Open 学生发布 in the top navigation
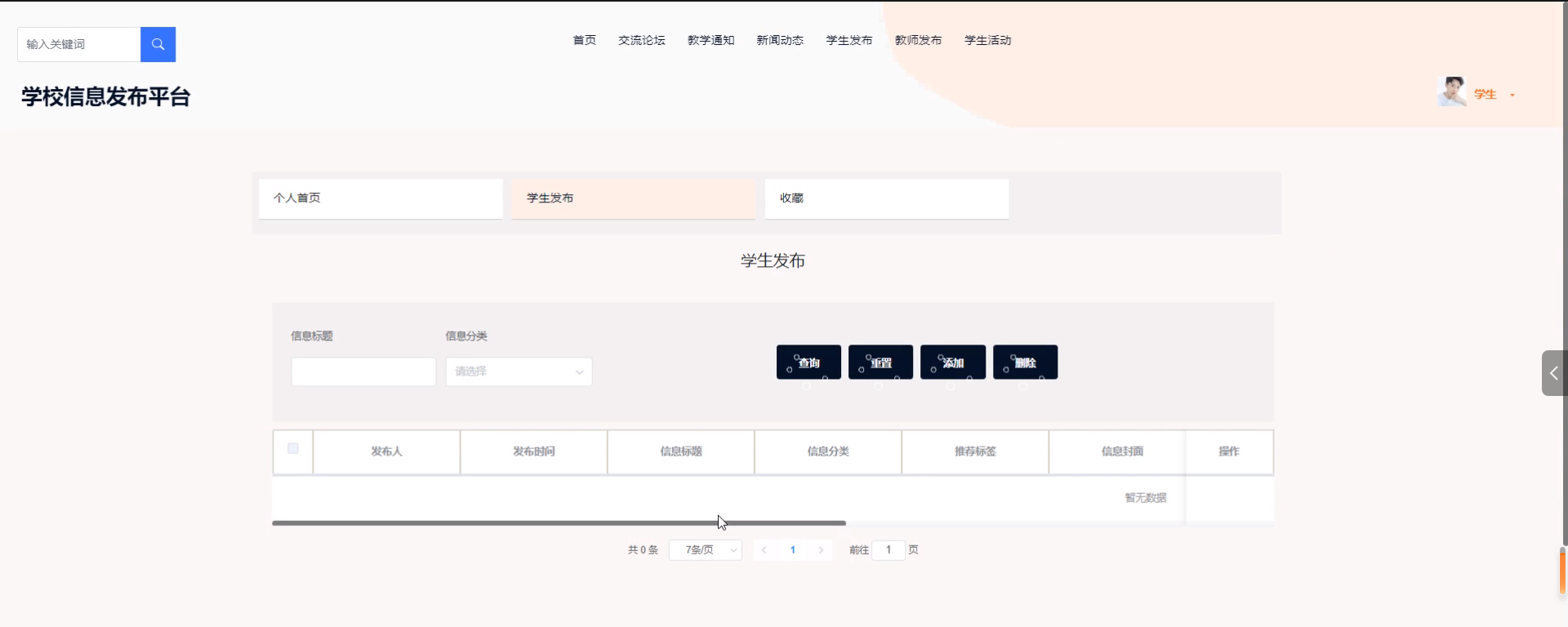Image resolution: width=1568 pixels, height=627 pixels. coord(849,40)
